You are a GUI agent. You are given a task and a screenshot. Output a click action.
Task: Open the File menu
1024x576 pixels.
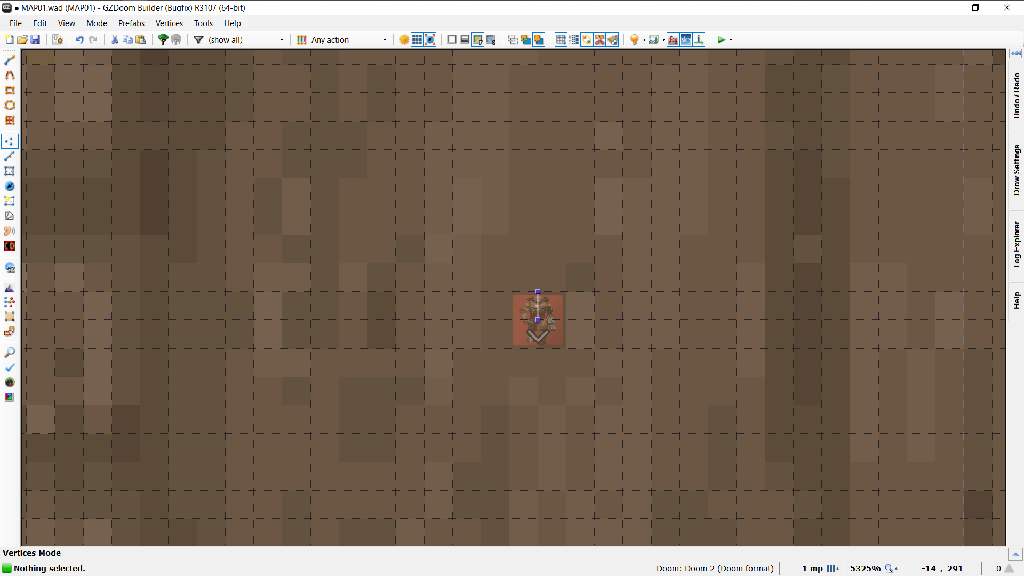click(x=15, y=23)
